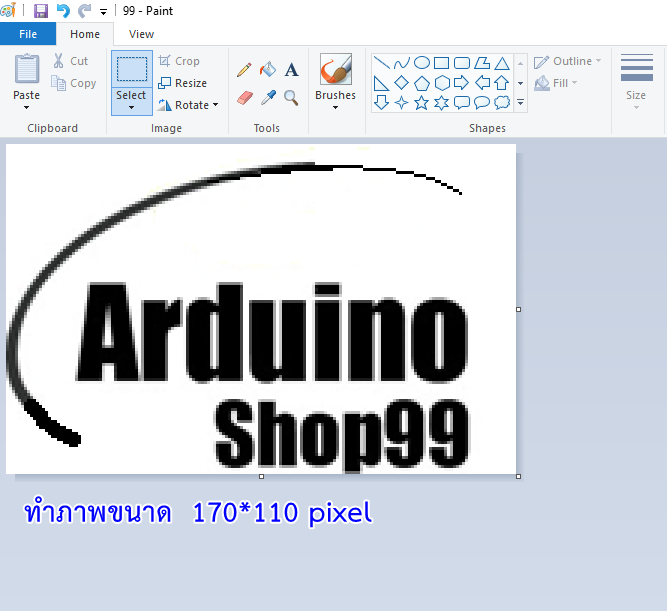Click the canvas bottom-right corner handle
The image size is (667, 611).
(519, 477)
